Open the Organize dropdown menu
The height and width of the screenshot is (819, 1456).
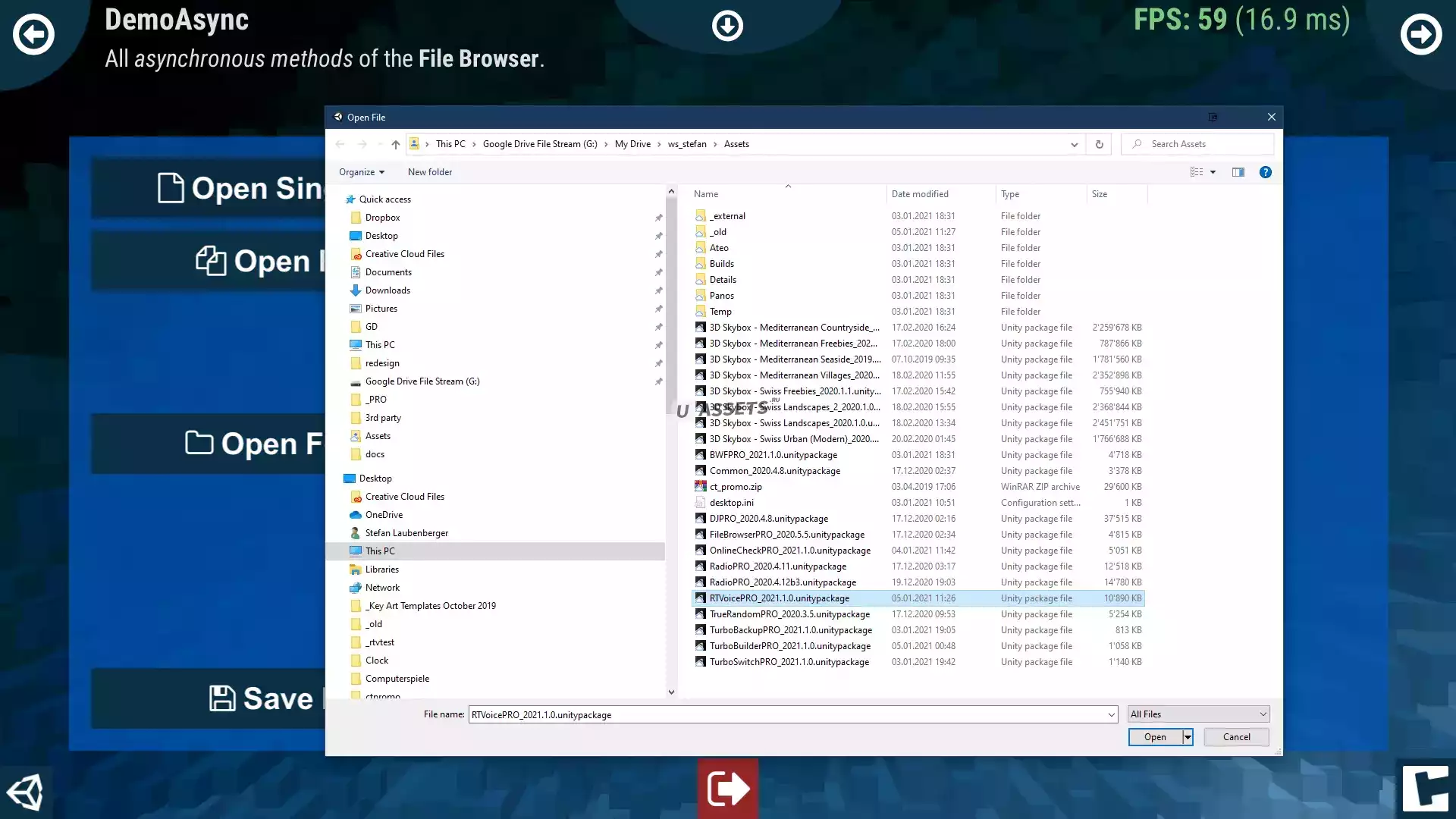coord(361,172)
